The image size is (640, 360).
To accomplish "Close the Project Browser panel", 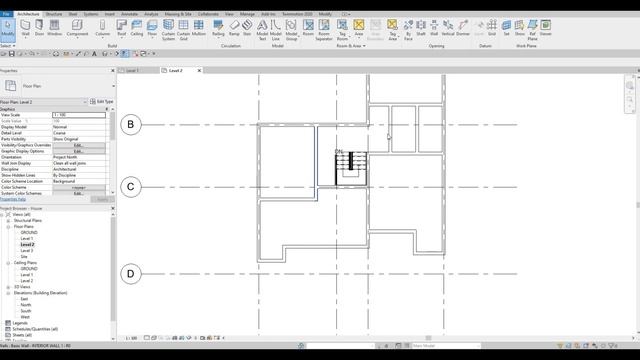I will [x=113, y=208].
